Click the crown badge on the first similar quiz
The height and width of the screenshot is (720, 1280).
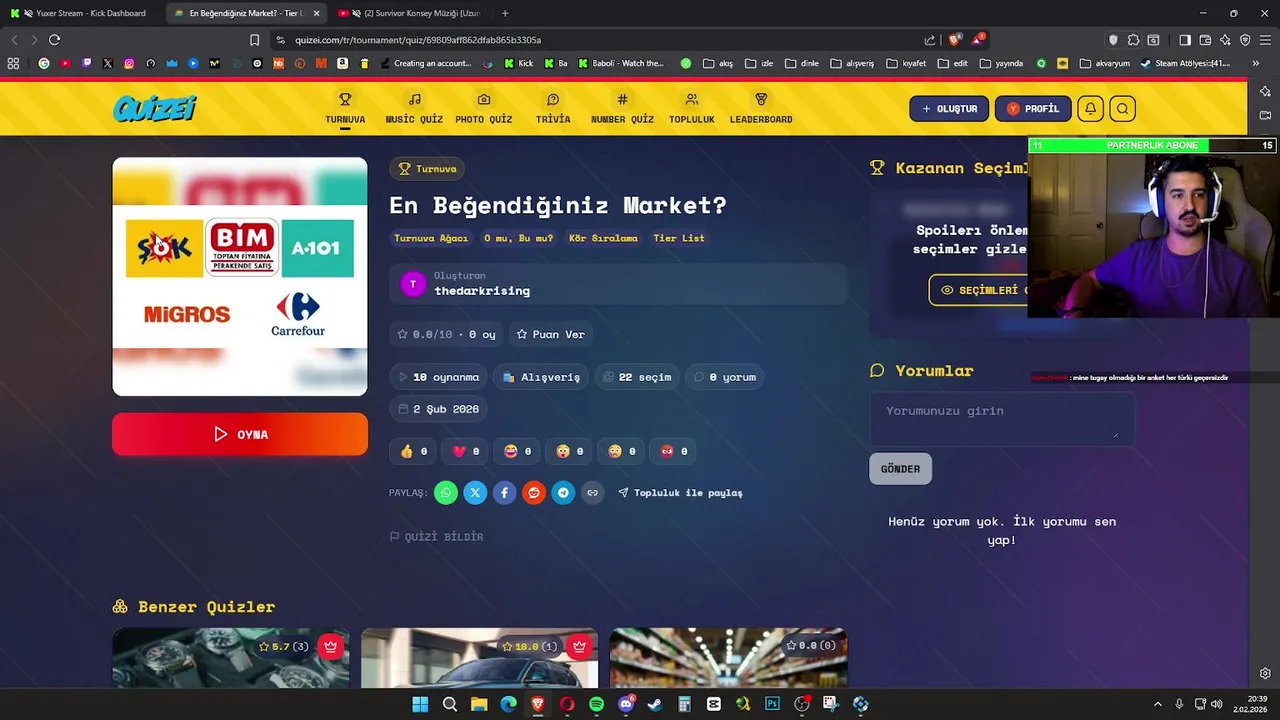coord(331,646)
